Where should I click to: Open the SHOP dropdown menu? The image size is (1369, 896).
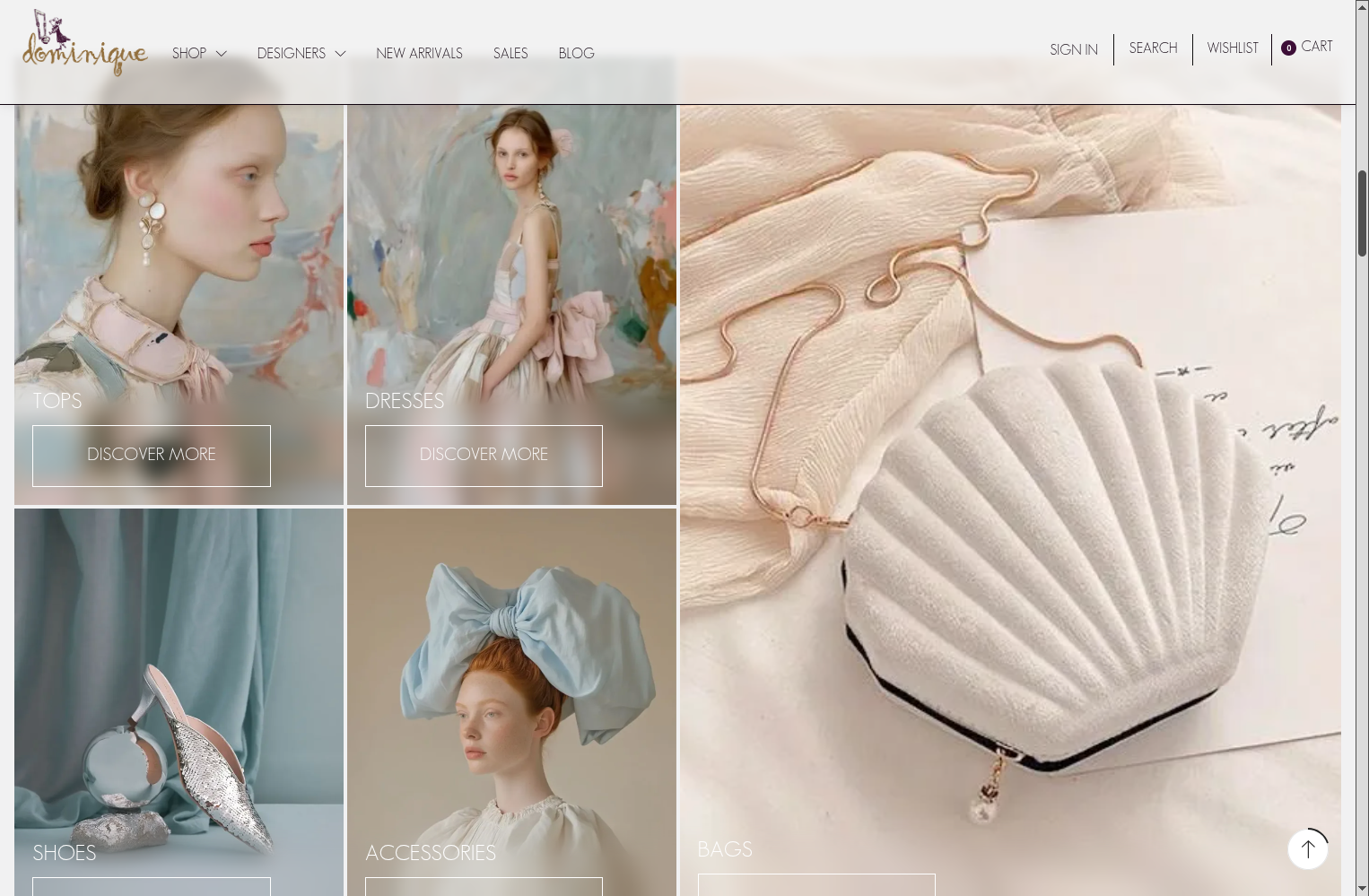coord(199,53)
